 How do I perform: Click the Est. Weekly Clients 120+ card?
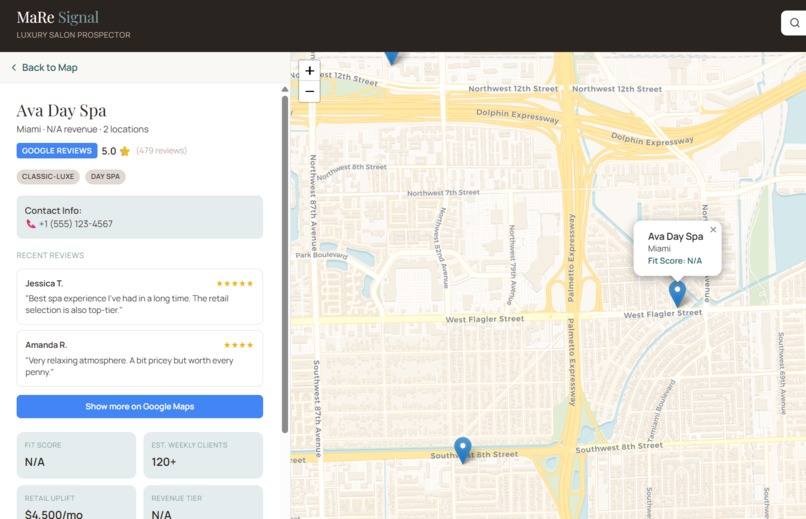pyautogui.click(x=203, y=455)
